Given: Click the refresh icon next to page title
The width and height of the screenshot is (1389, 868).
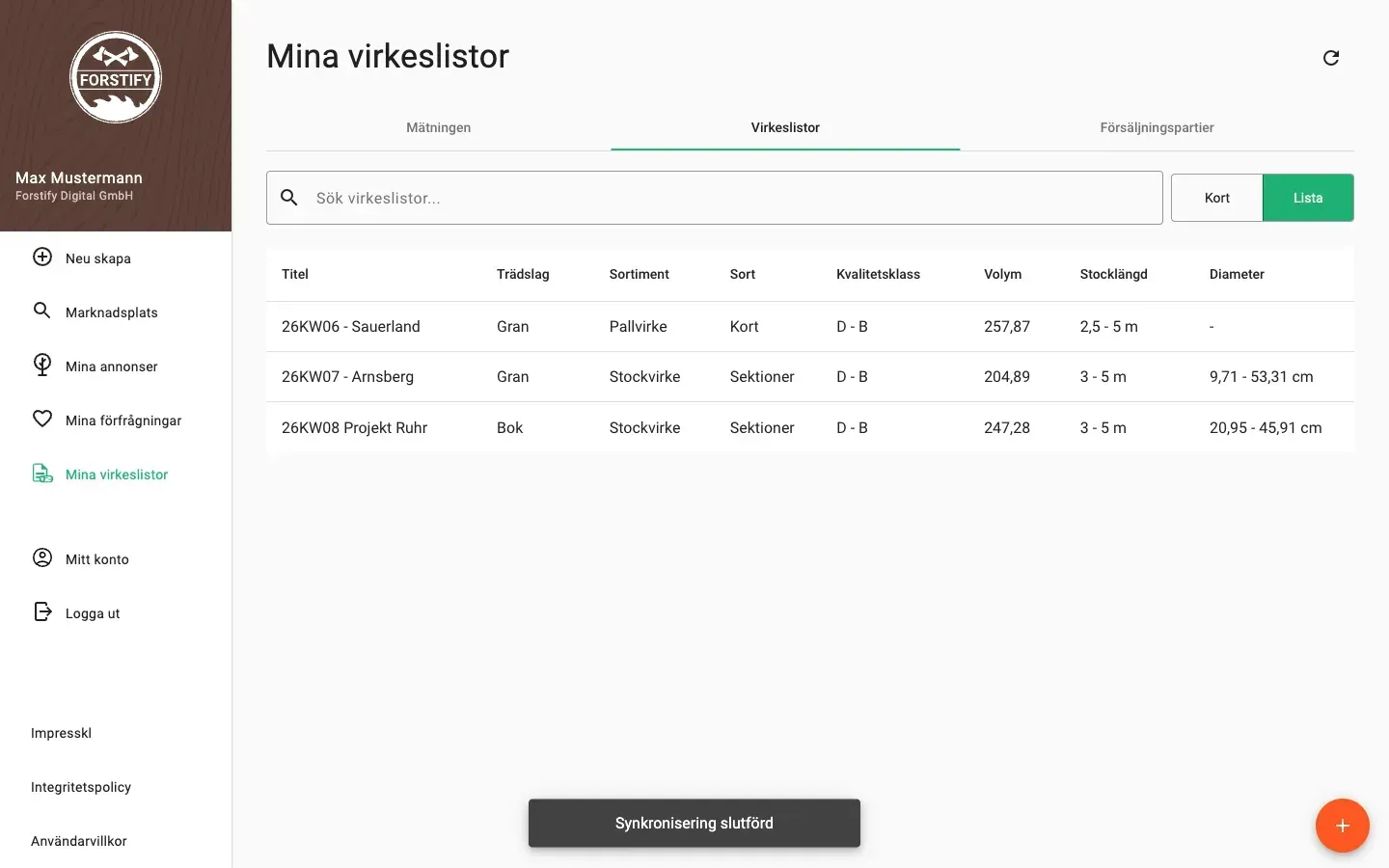Looking at the screenshot, I should 1331,58.
